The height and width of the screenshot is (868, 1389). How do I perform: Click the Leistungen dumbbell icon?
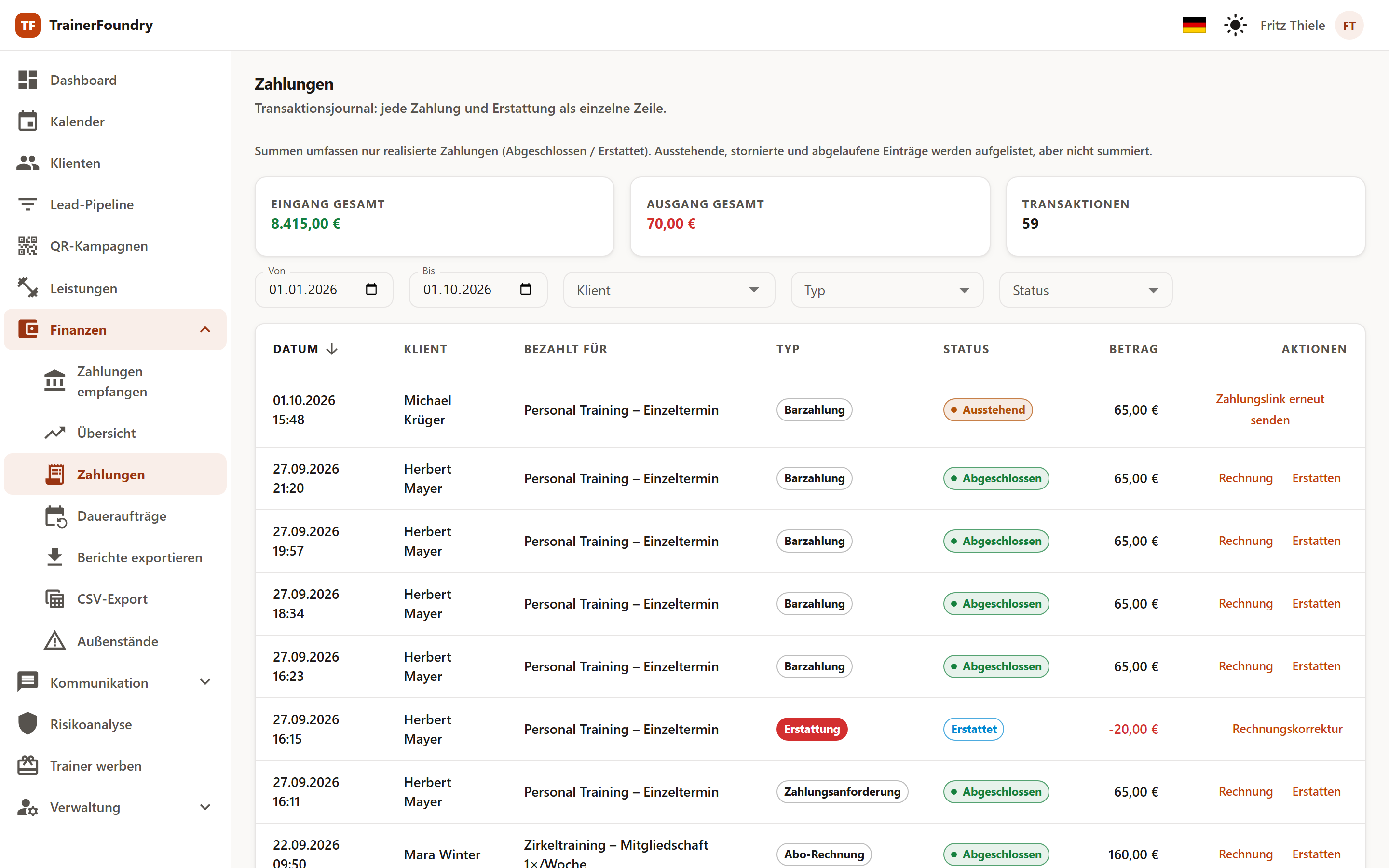[27, 287]
